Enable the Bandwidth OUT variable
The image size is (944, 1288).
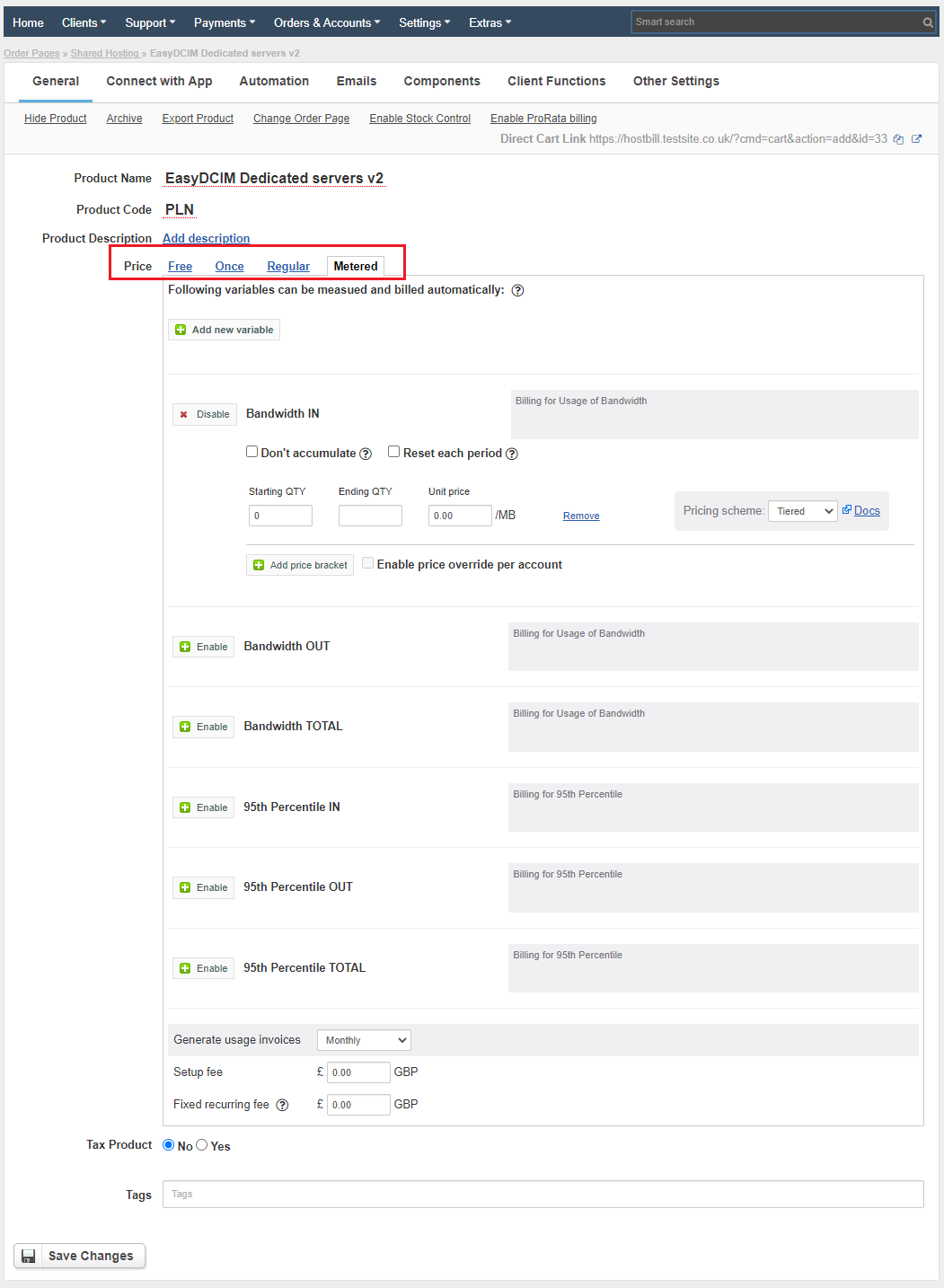(203, 647)
